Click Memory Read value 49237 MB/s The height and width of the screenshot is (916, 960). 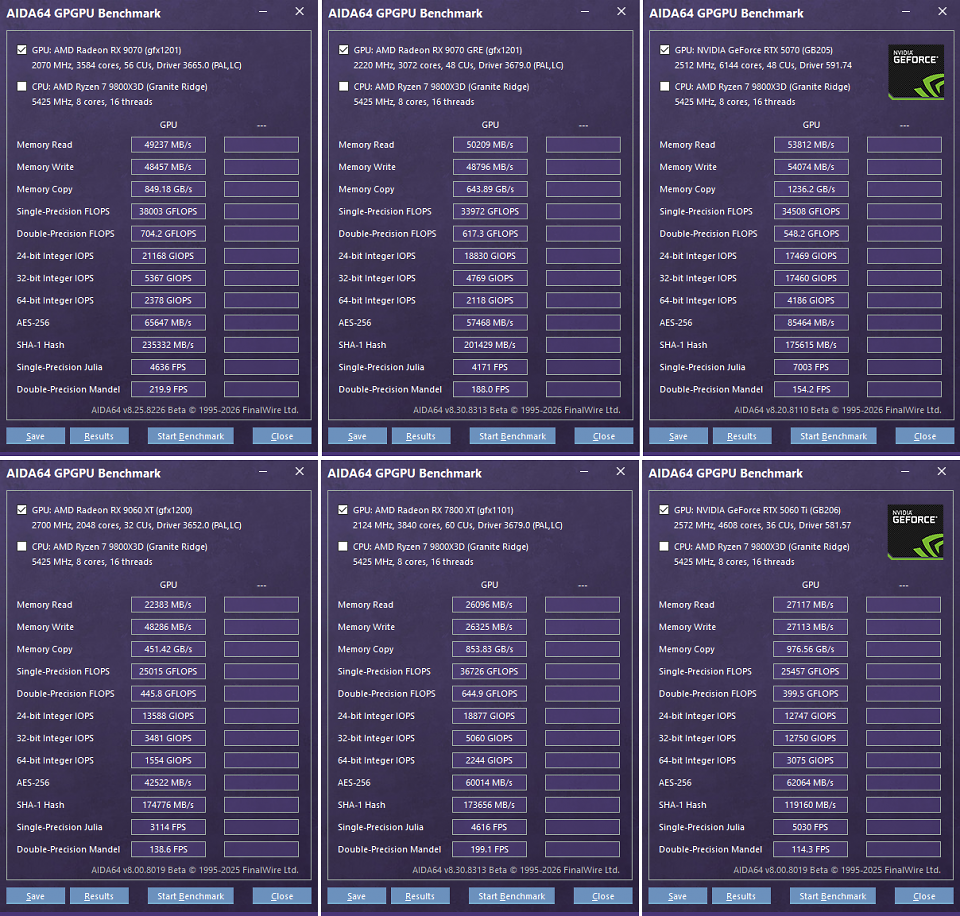168,145
